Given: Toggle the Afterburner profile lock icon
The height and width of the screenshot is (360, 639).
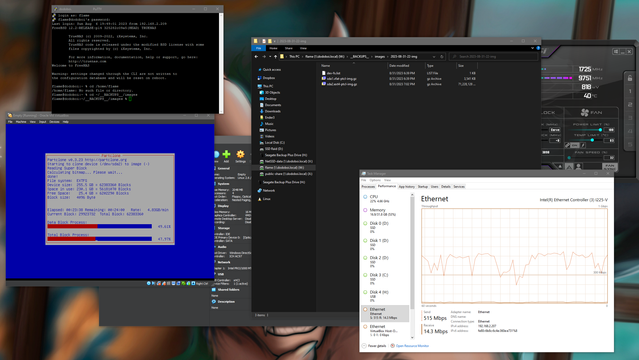Looking at the screenshot, I should 630,78.
